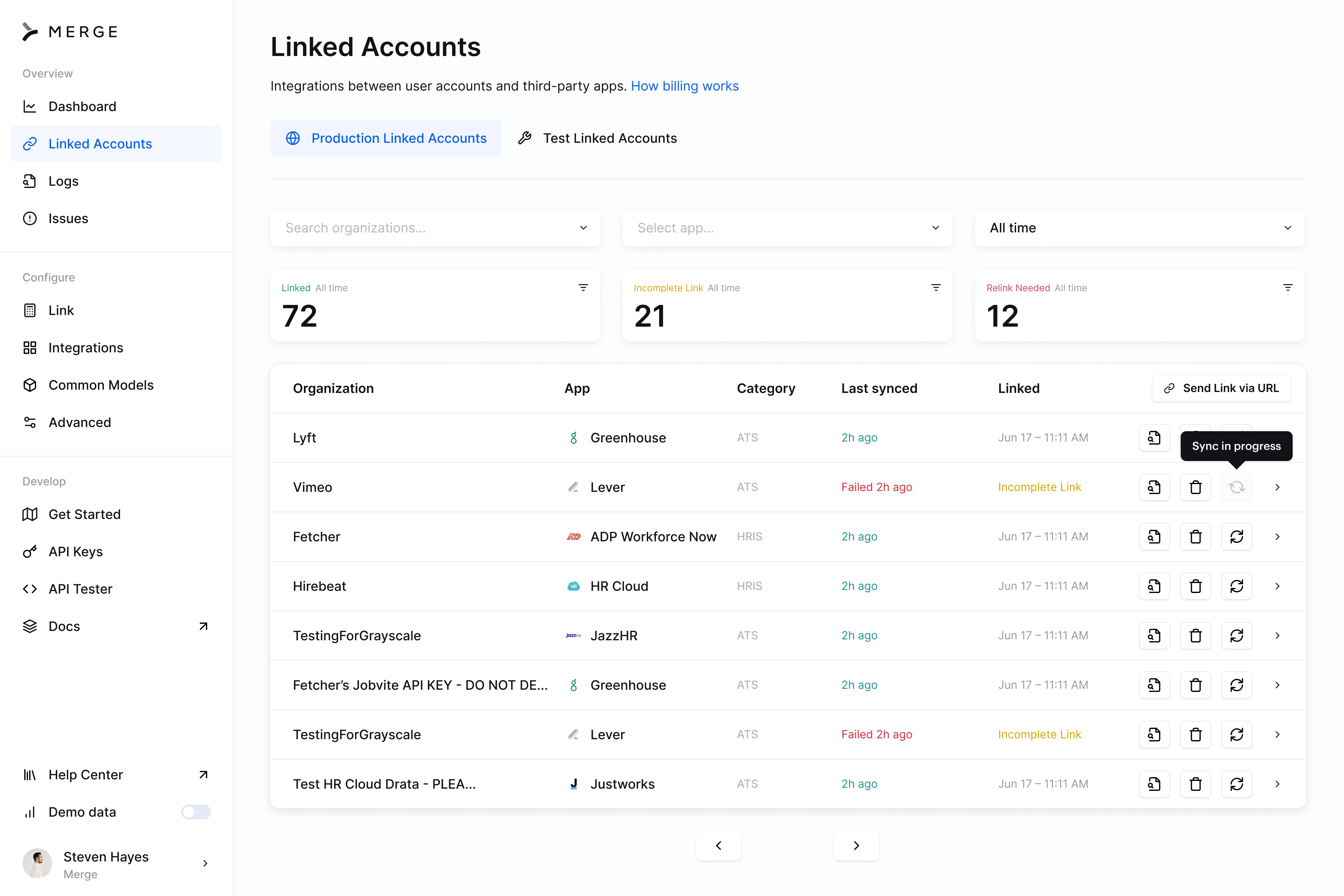Open the All time range dropdown
Screen dimensions: 1344x896
(x=1139, y=228)
